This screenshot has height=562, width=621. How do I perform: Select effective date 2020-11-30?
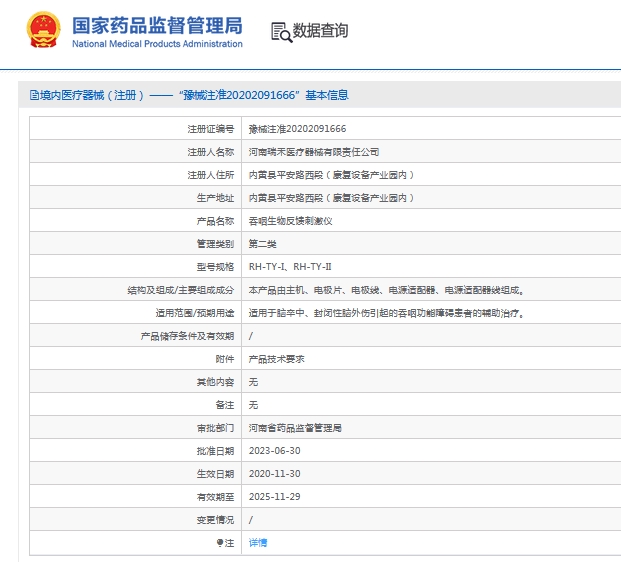[274, 474]
